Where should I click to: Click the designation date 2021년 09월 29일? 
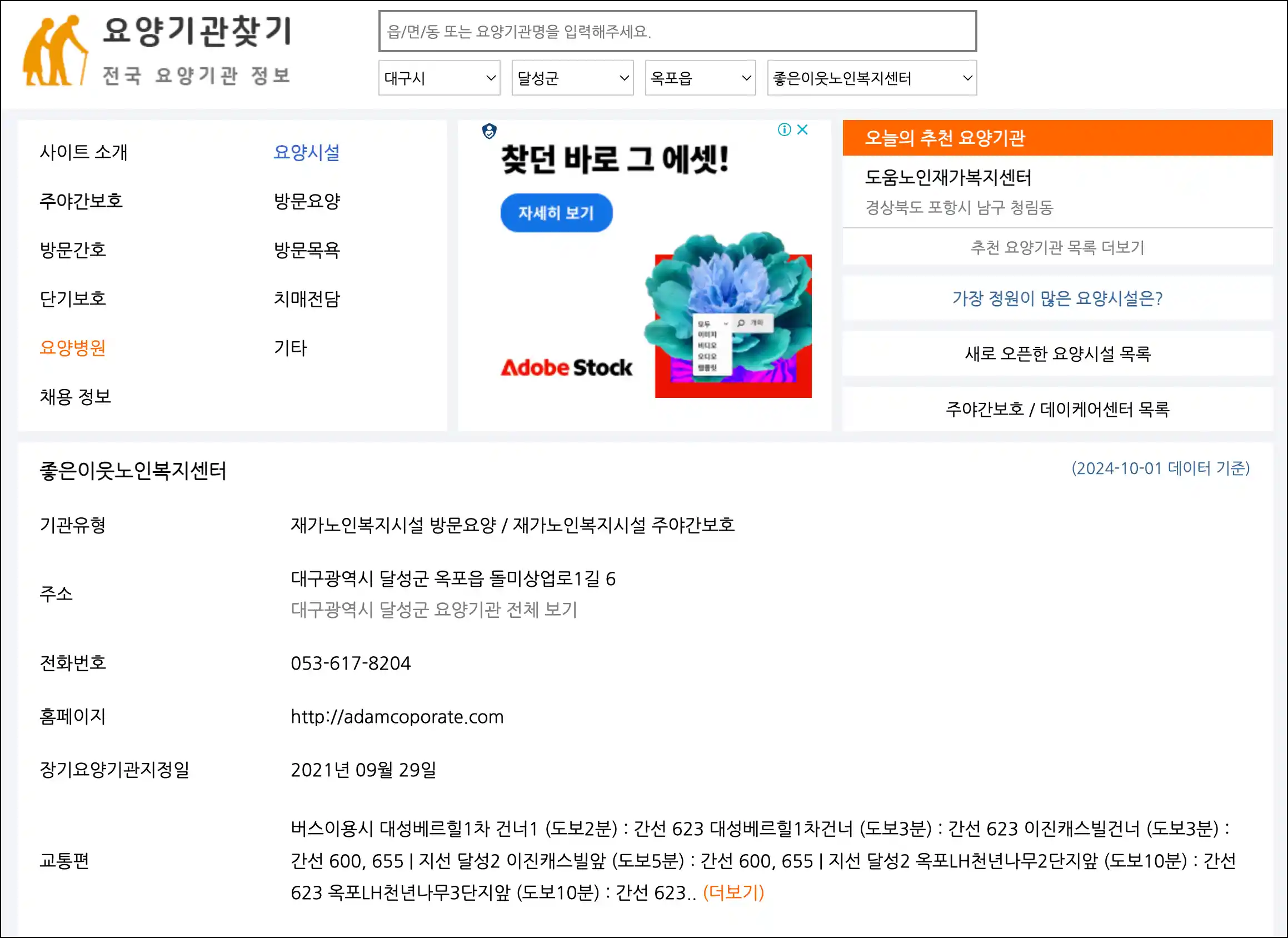click(363, 770)
